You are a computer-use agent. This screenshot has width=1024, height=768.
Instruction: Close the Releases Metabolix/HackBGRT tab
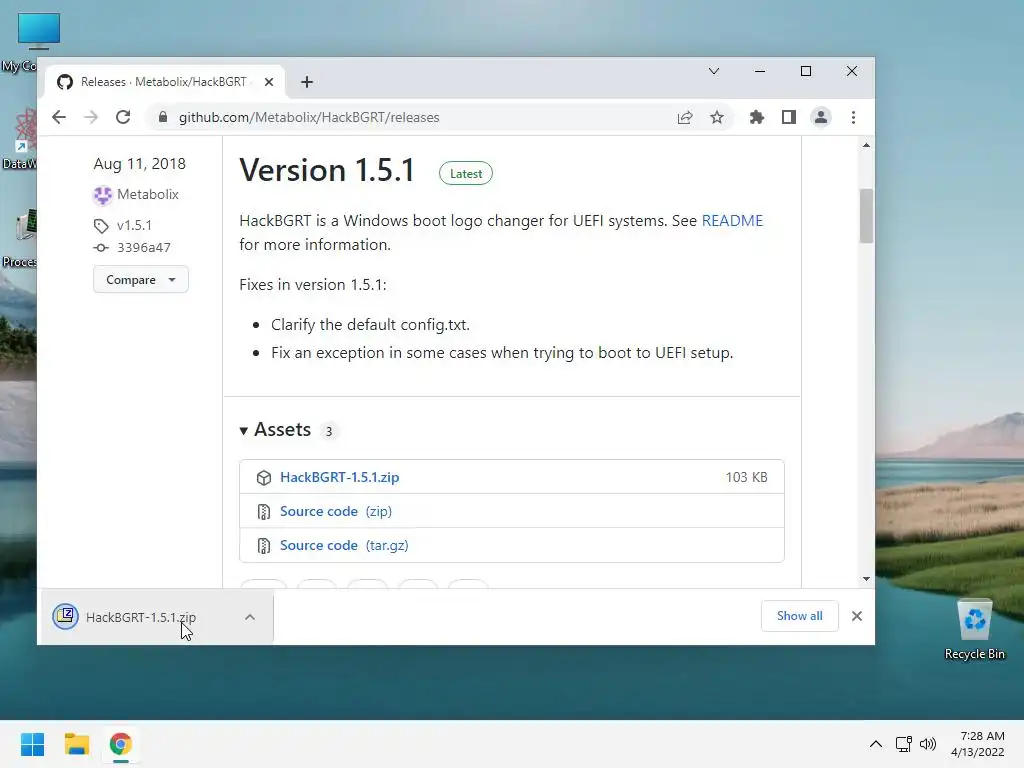click(x=269, y=82)
